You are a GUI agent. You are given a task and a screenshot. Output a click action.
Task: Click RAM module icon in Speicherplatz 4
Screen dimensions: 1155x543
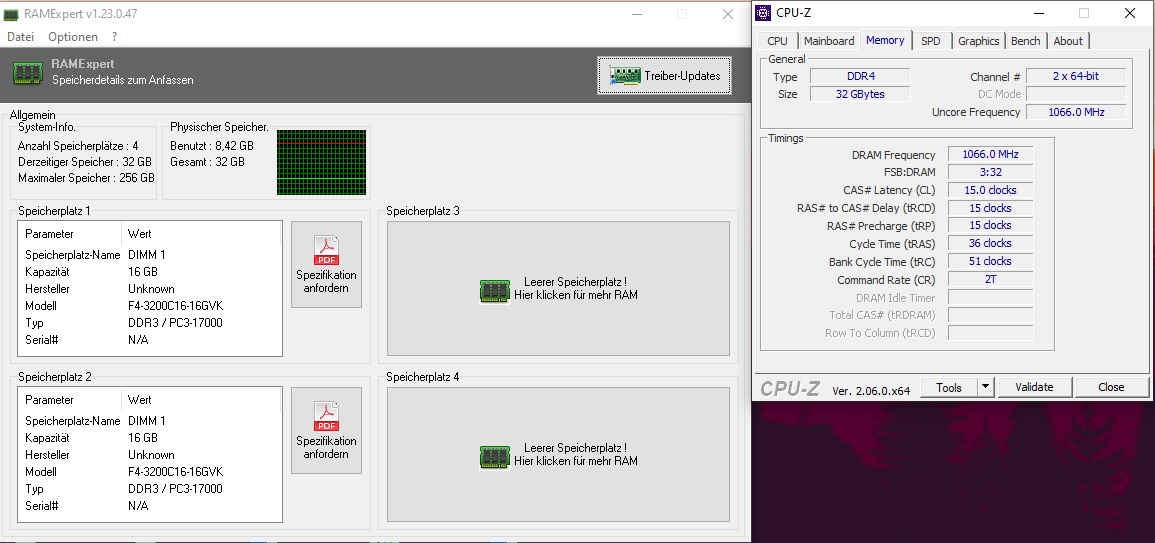(494, 458)
